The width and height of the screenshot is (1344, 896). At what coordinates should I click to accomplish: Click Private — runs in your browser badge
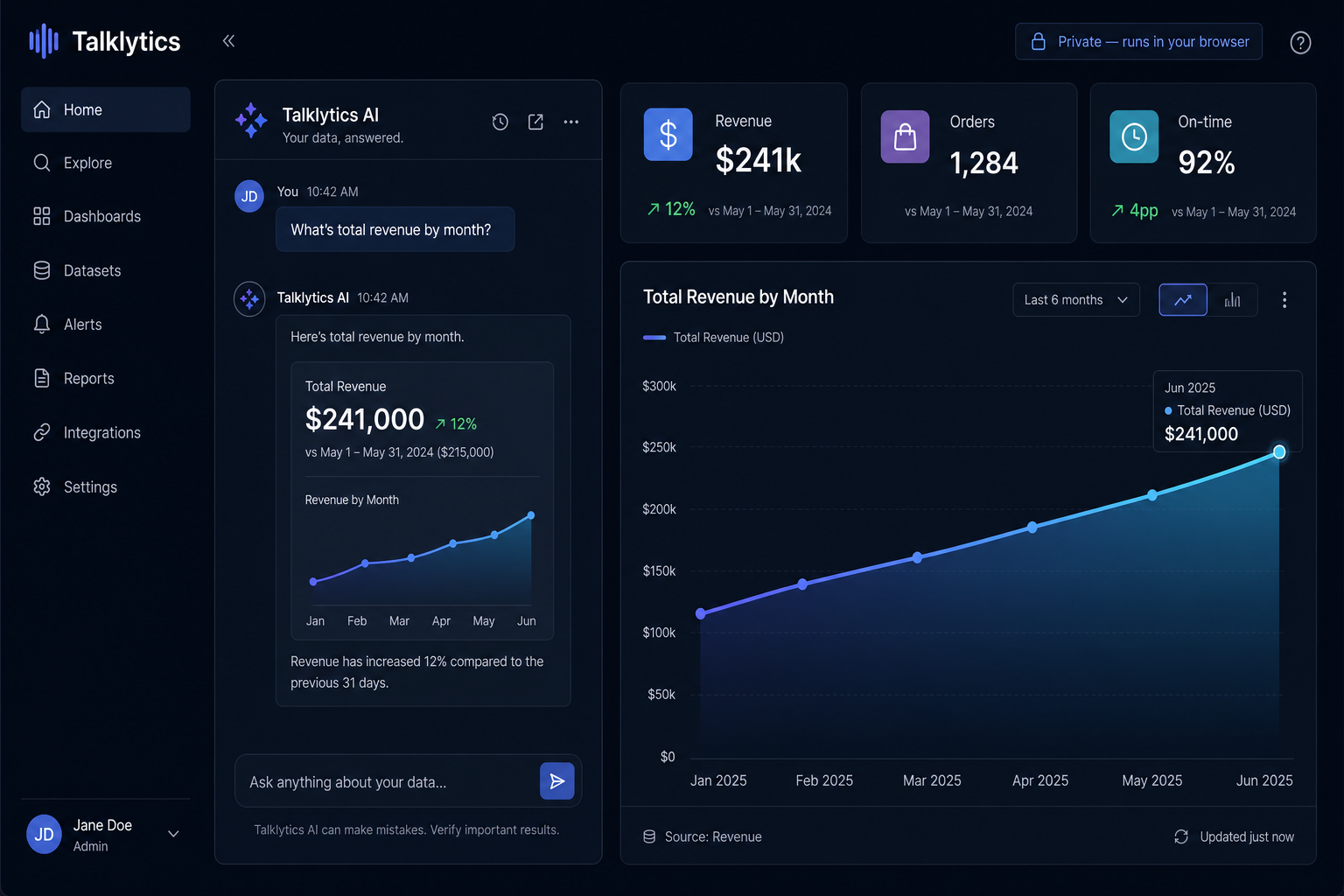click(1138, 42)
